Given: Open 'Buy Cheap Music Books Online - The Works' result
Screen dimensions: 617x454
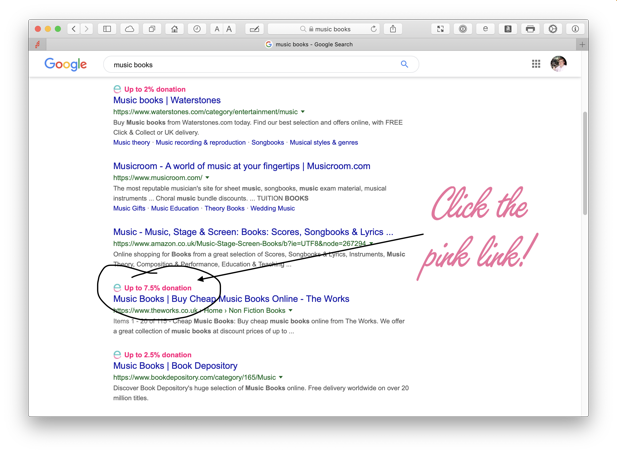Looking at the screenshot, I should (x=231, y=299).
